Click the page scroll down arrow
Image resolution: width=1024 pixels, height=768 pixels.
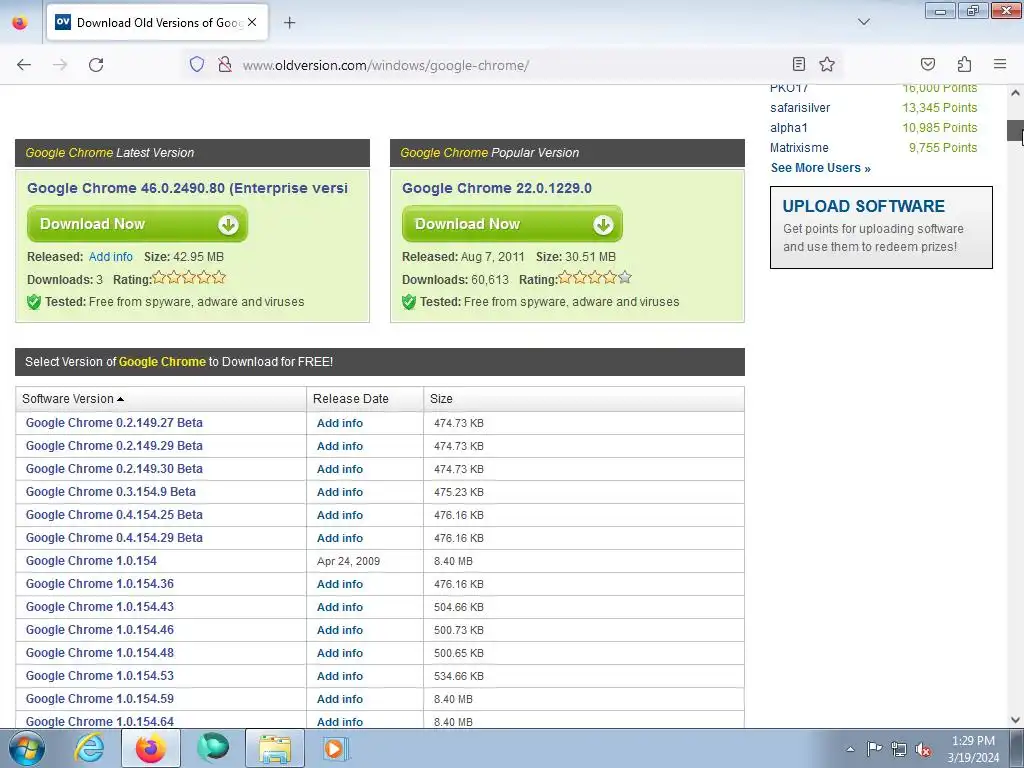[1015, 720]
